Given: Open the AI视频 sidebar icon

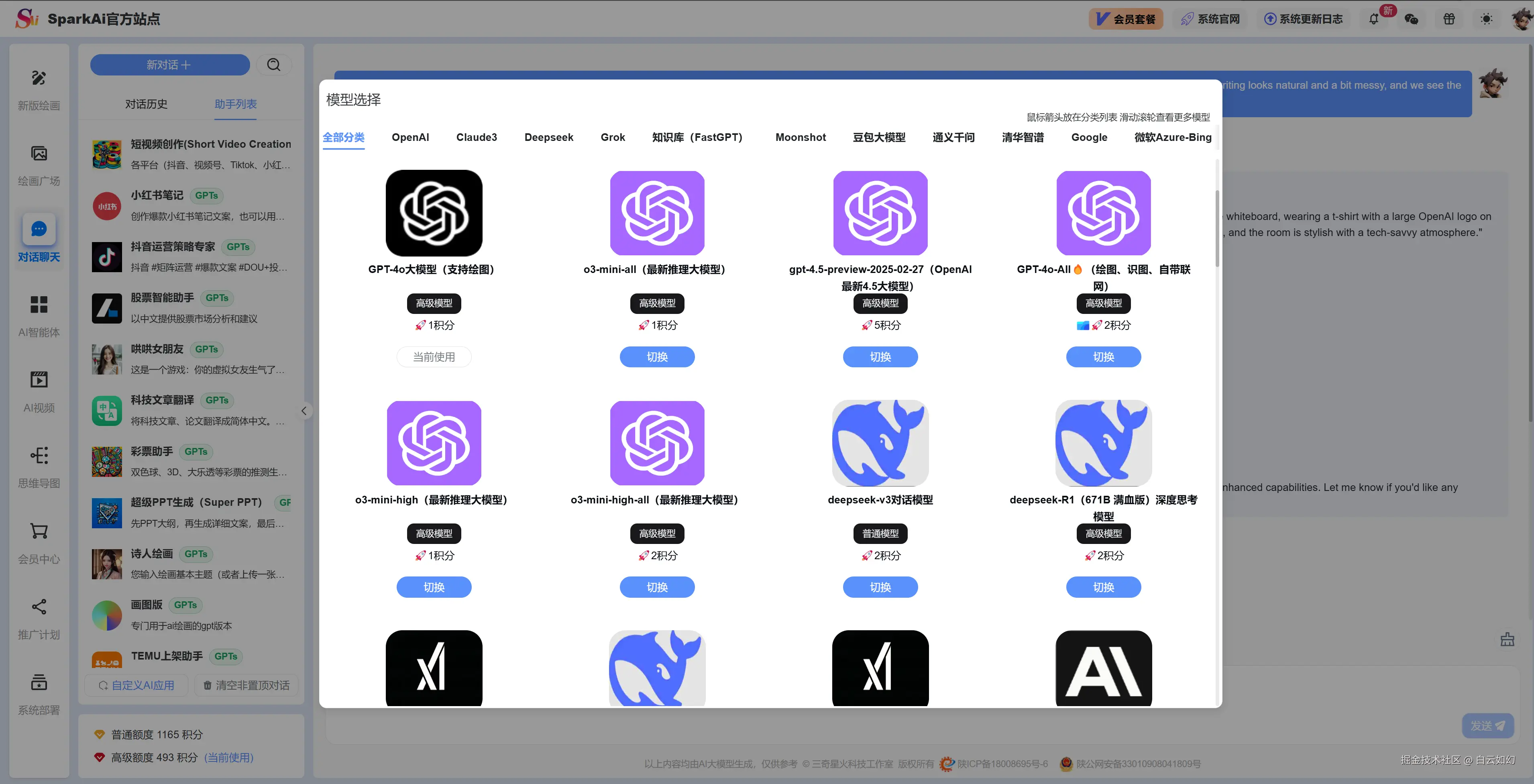Looking at the screenshot, I should 39,380.
